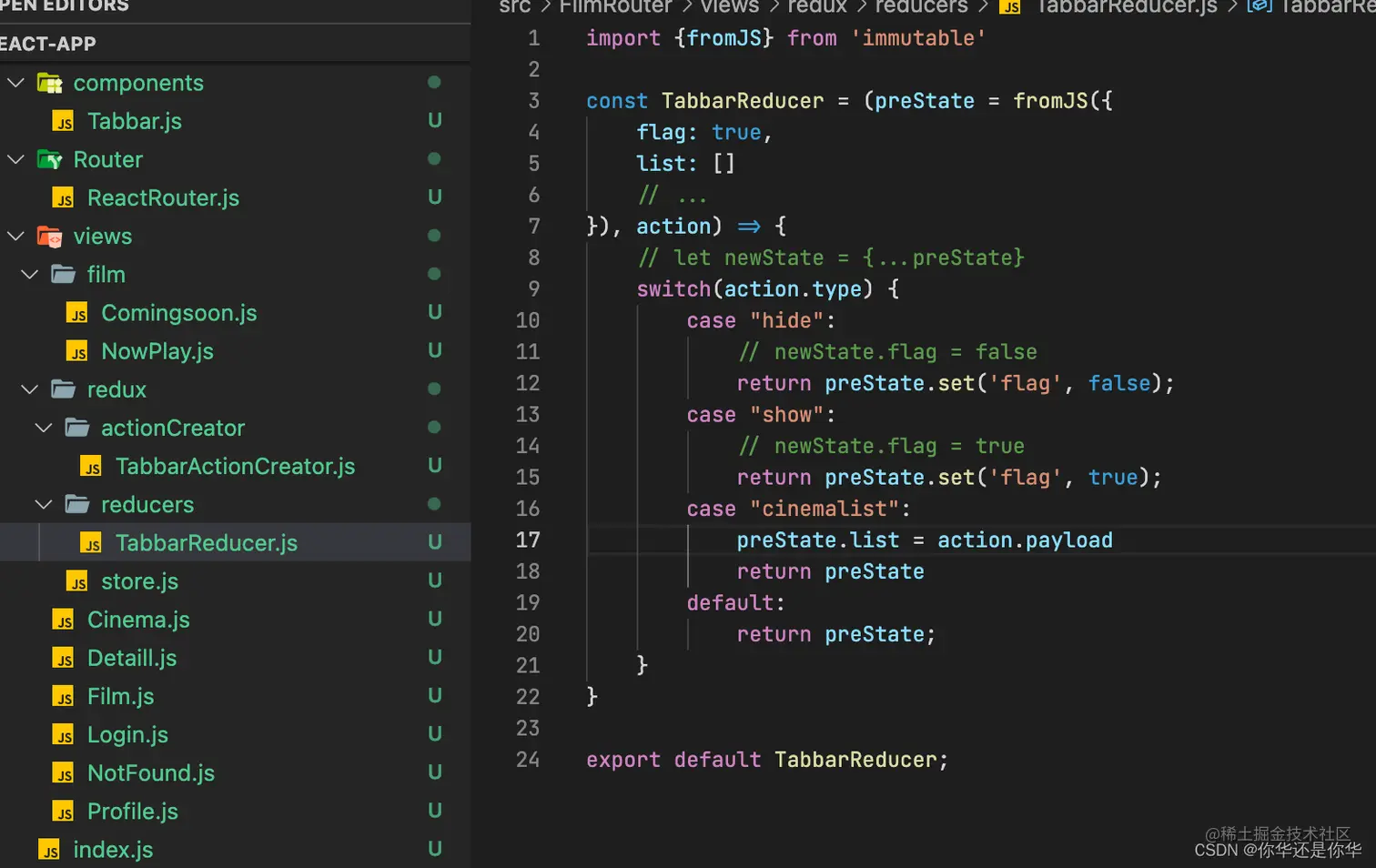Click the JS icon of Film.js

63,697
